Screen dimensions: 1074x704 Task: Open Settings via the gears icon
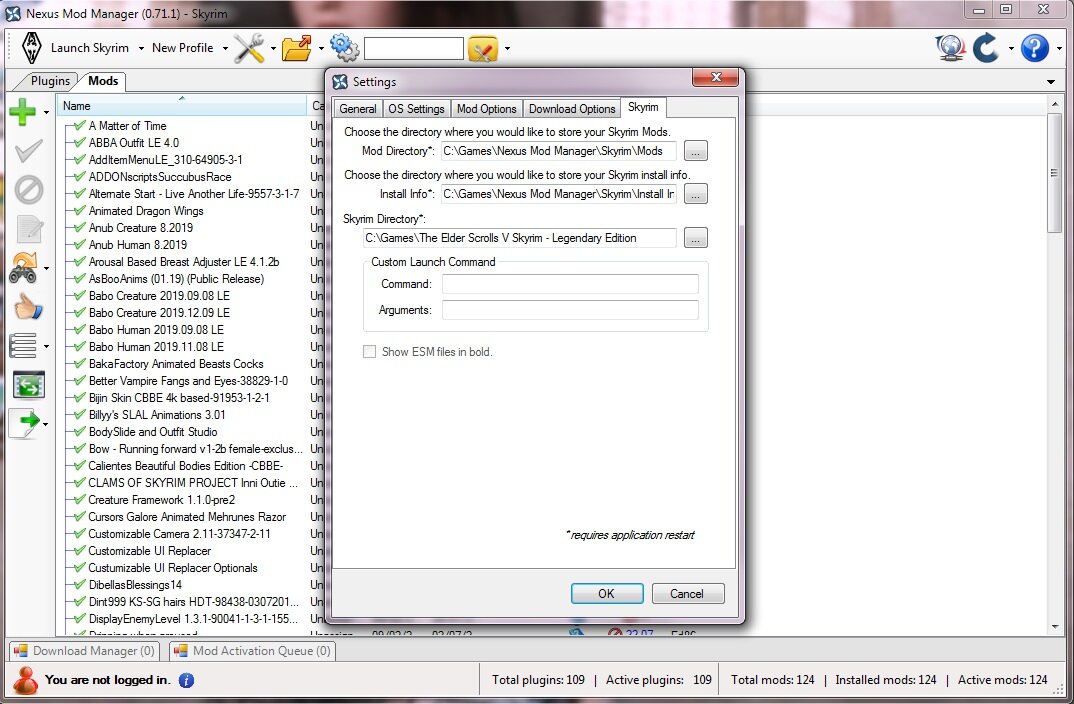(344, 47)
